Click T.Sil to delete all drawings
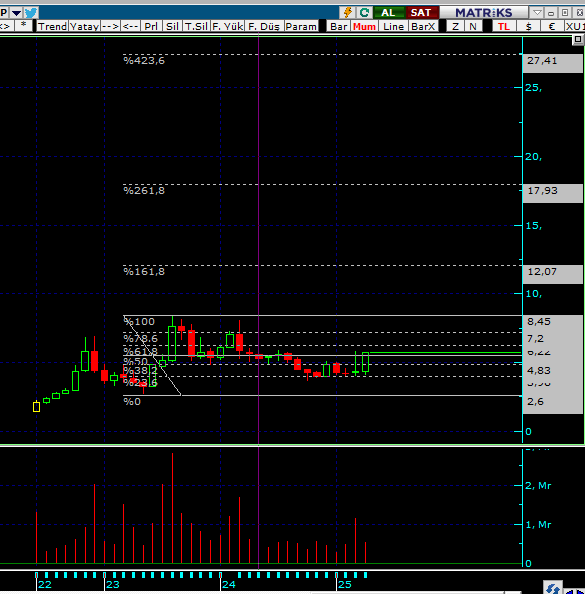 (196, 26)
